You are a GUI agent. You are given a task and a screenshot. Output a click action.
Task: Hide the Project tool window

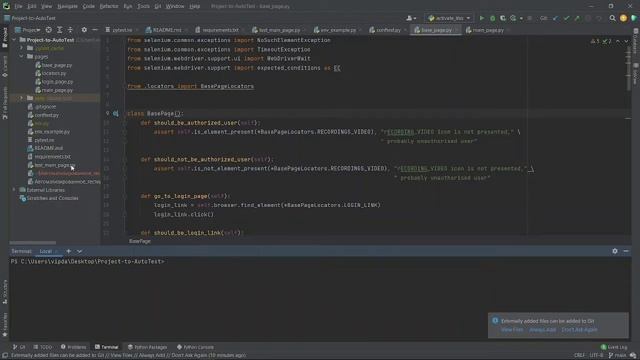tap(95, 30)
